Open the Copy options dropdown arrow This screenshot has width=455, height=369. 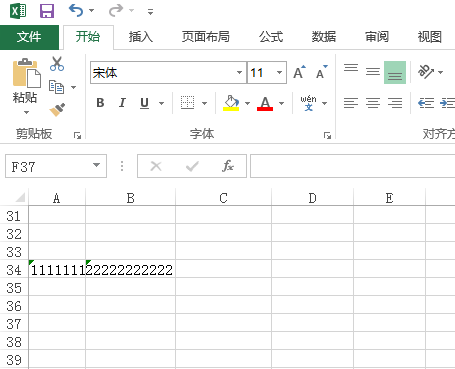[73, 87]
